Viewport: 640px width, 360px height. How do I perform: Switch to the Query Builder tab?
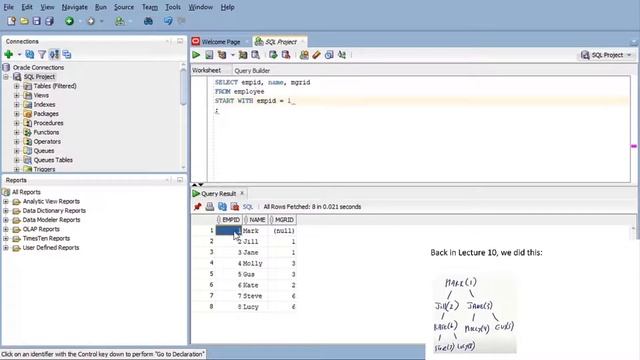coord(252,71)
